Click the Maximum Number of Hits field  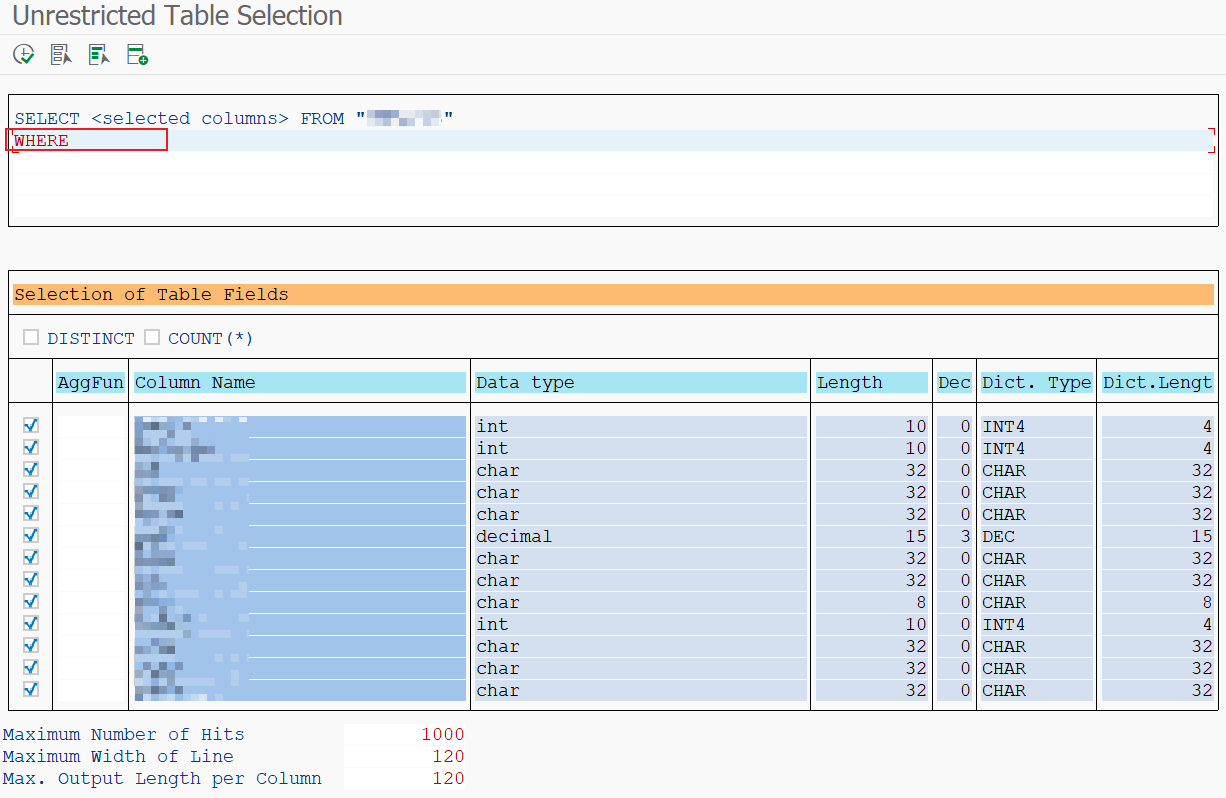click(405, 735)
